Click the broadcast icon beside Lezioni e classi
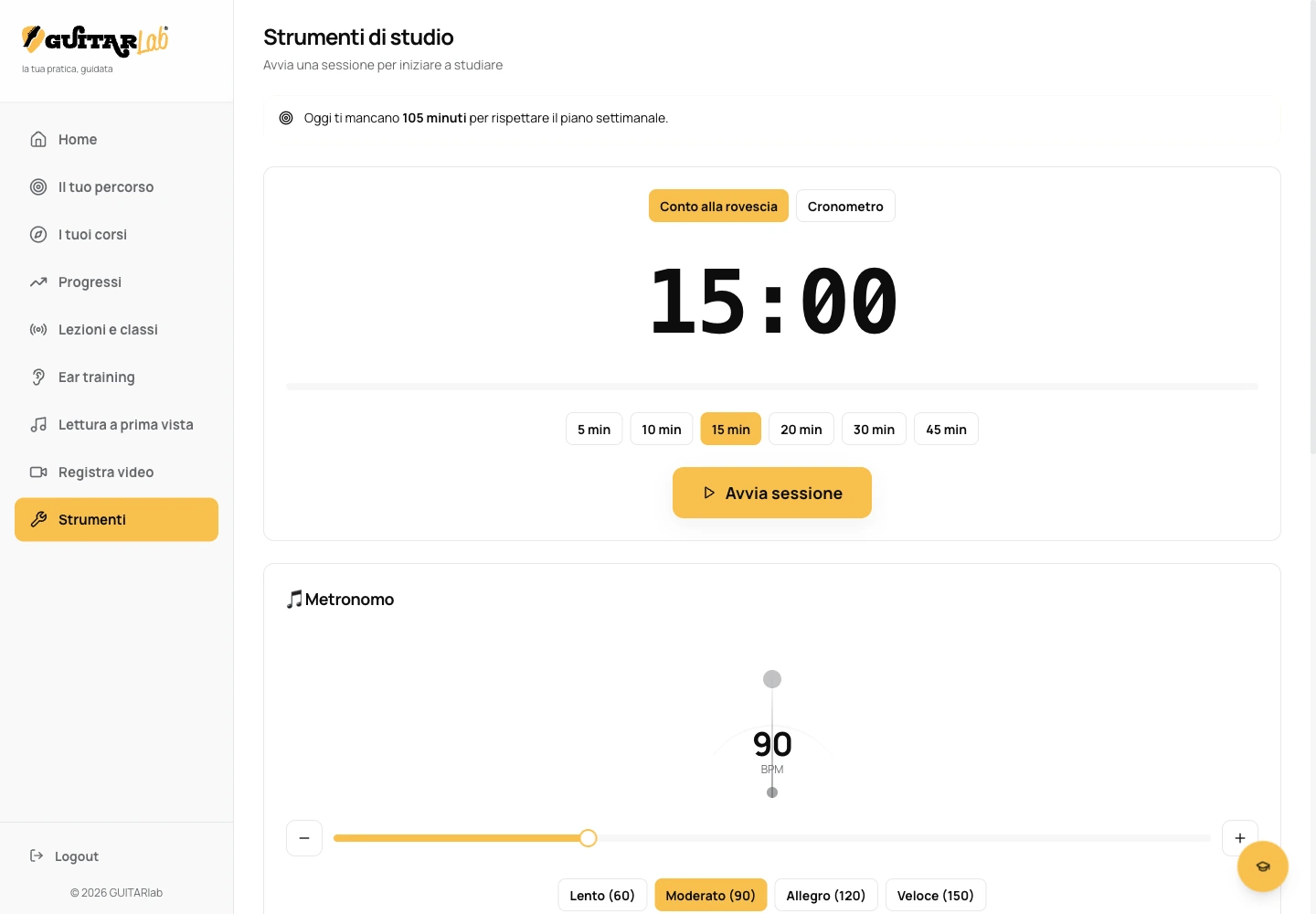This screenshot has width=1316, height=914. pyautogui.click(x=38, y=329)
